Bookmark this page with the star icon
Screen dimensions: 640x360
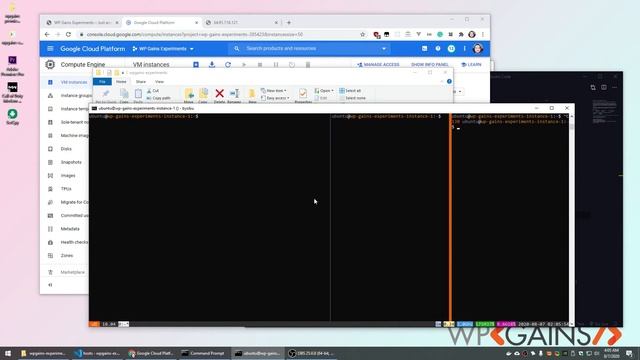(x=362, y=35)
